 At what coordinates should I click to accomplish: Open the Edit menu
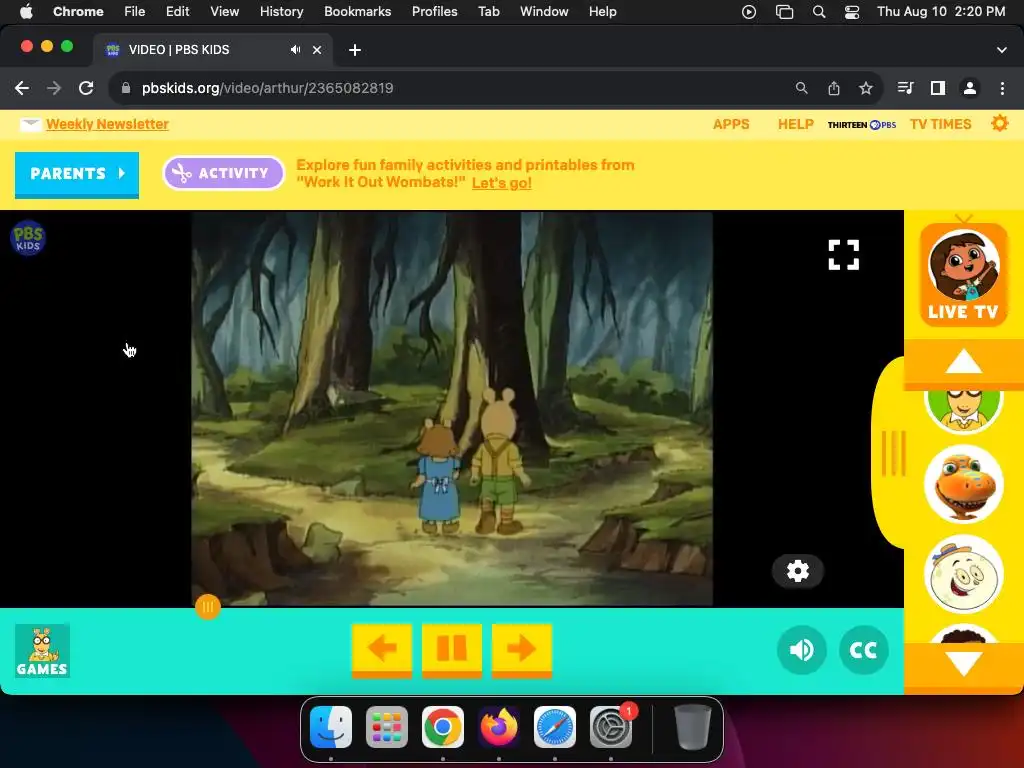coord(177,11)
